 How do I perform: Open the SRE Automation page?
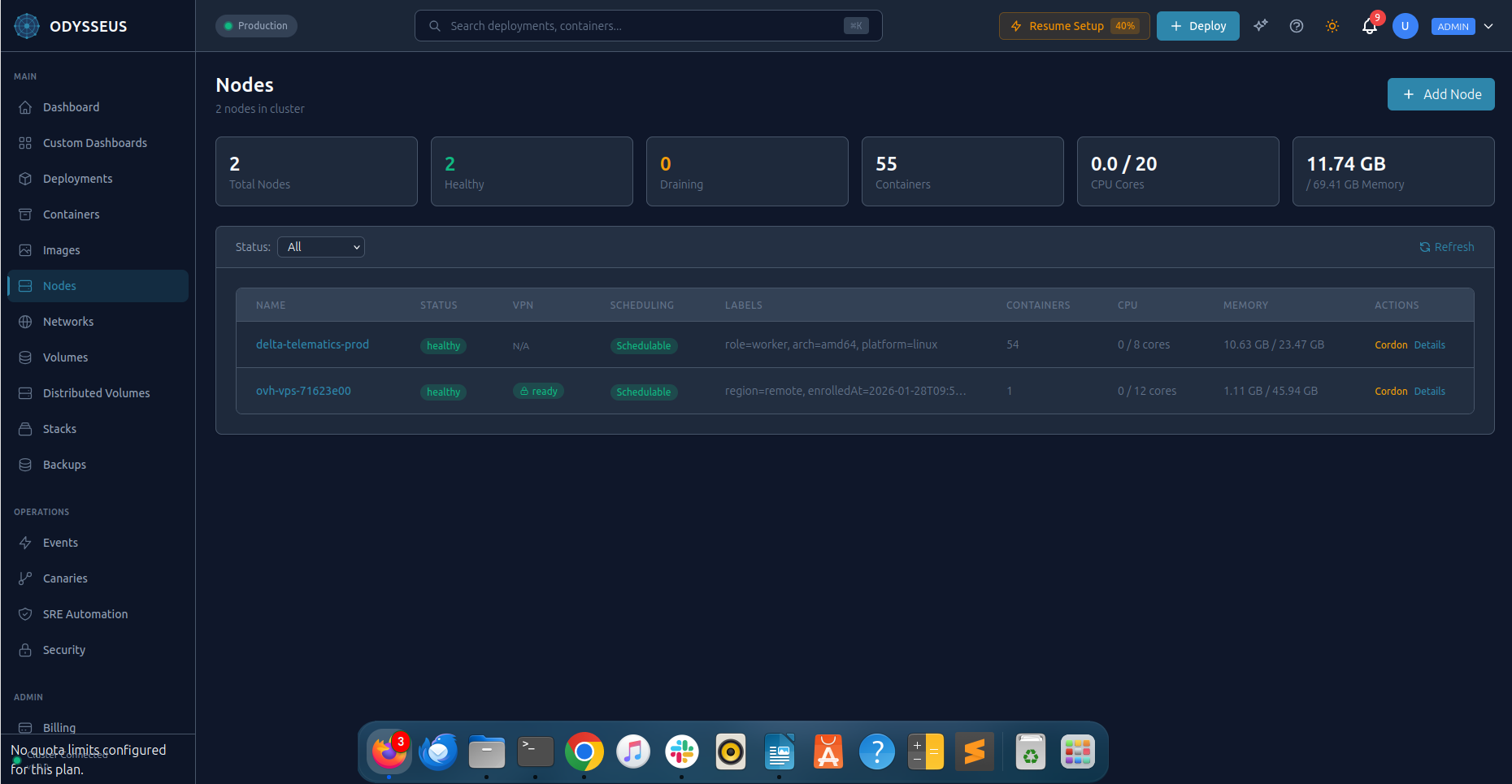coord(85,613)
